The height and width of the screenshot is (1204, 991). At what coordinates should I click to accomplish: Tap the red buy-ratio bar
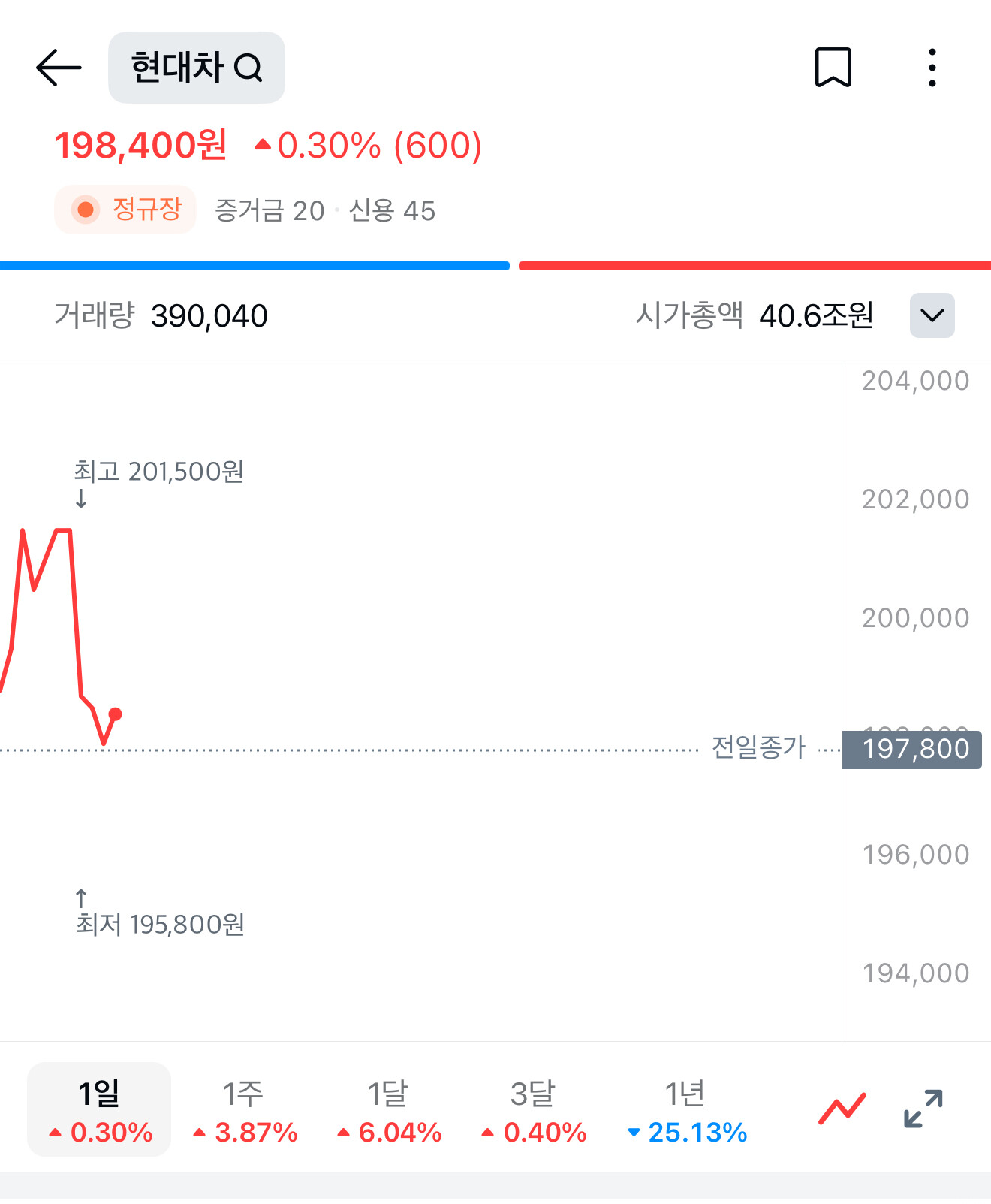(x=754, y=266)
